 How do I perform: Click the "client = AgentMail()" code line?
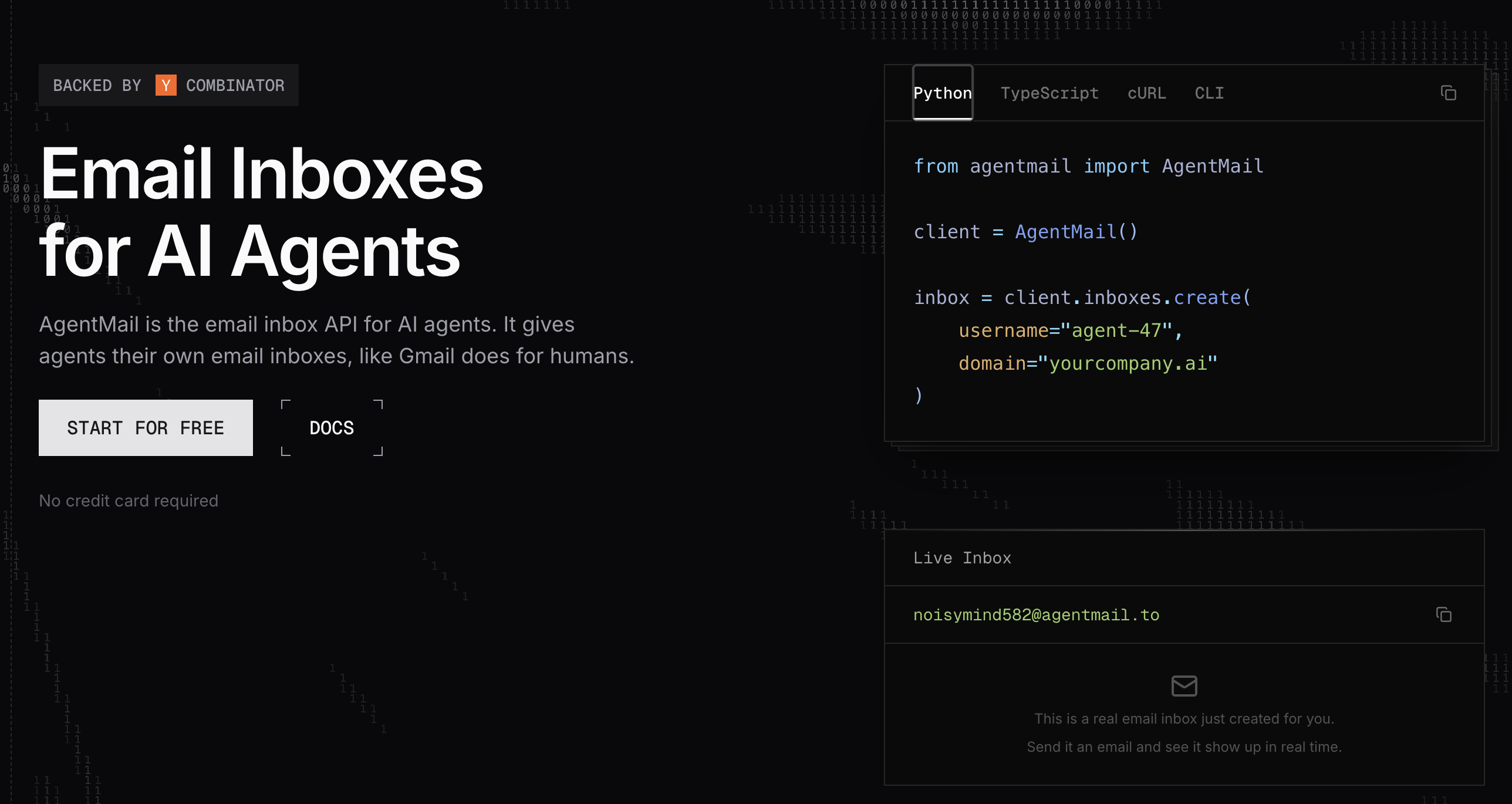tap(1026, 232)
